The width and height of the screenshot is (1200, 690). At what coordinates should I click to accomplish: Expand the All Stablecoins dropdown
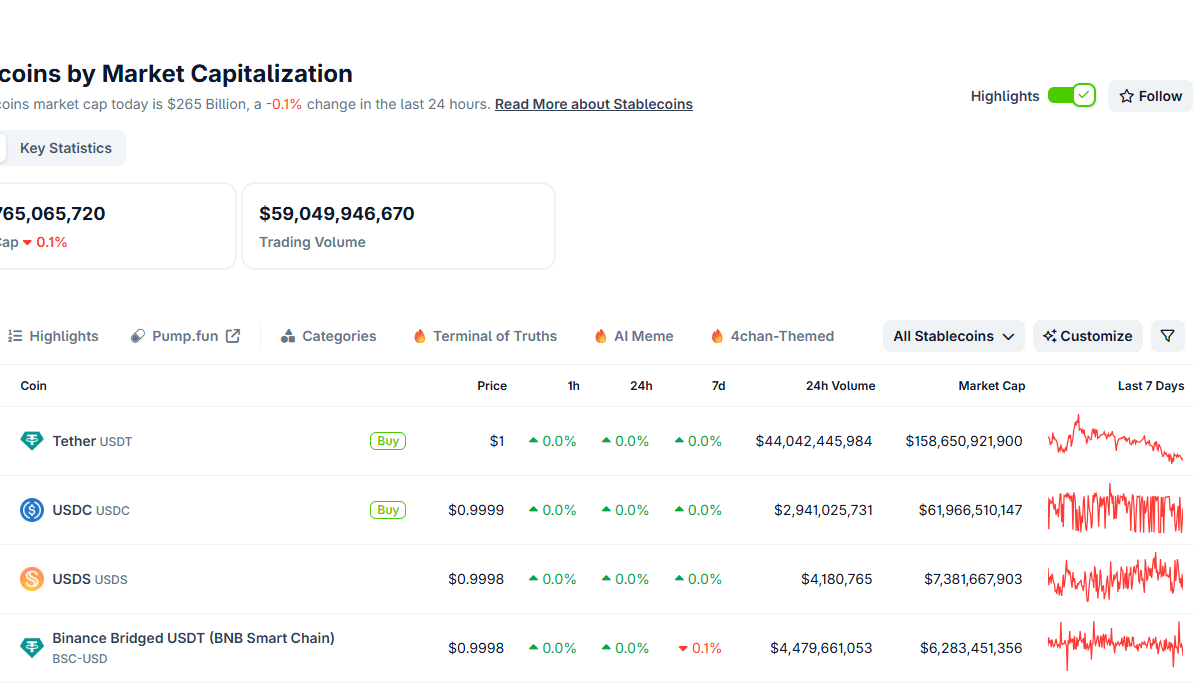(x=954, y=336)
